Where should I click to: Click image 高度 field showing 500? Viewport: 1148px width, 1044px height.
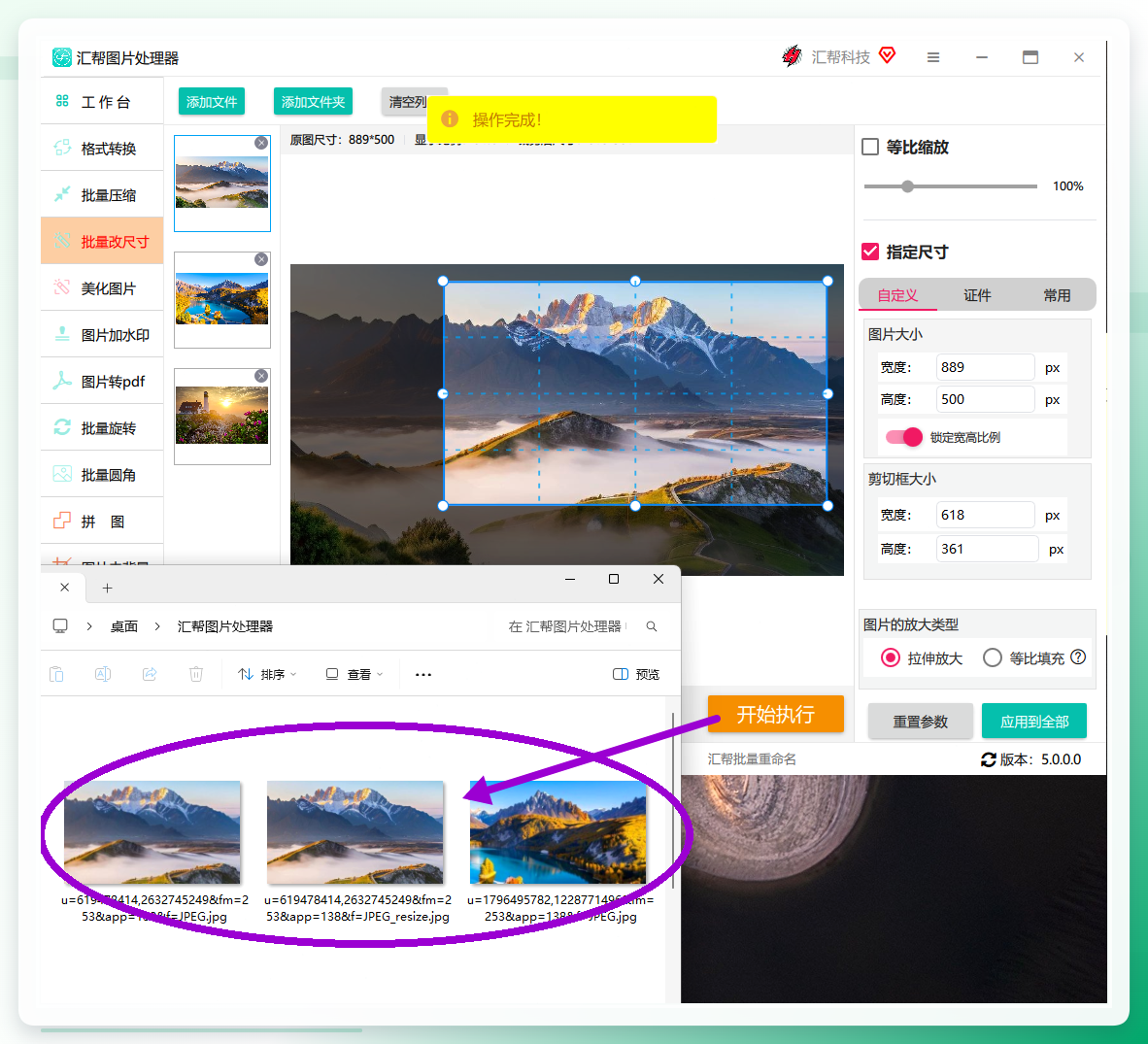[985, 400]
